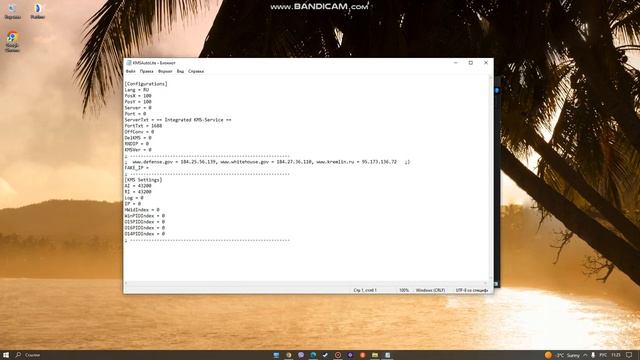Viewport: 640px width, 360px height.
Task: Open the Формат menu in Notepad
Action: [x=165, y=71]
